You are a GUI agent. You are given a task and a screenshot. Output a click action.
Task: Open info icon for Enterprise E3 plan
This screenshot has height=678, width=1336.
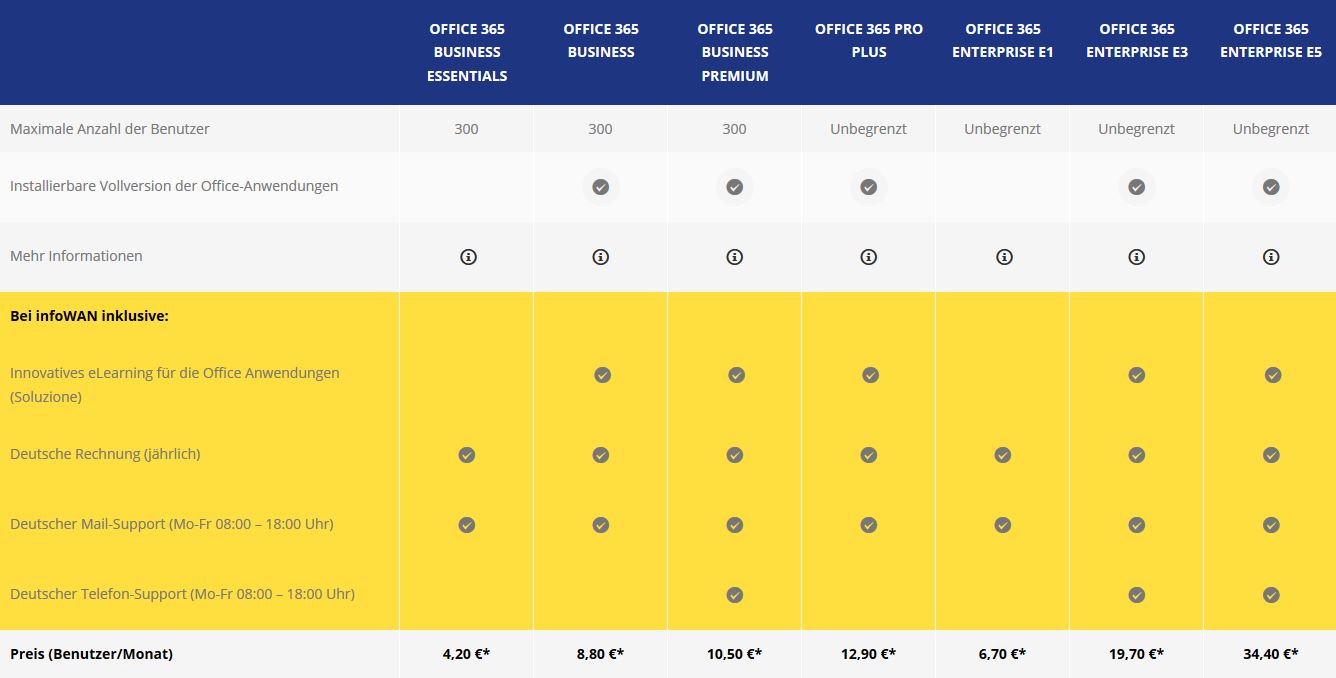coord(1137,257)
